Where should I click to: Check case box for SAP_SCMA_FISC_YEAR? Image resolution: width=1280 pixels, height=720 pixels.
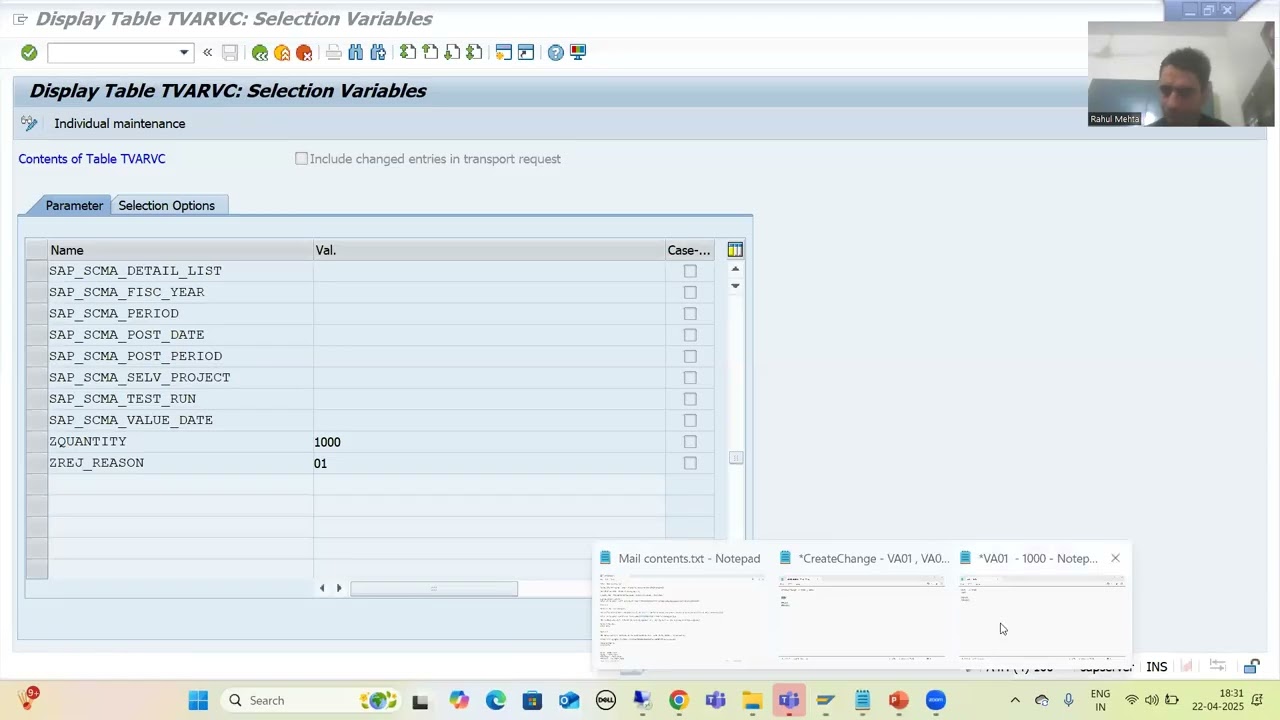tap(690, 292)
